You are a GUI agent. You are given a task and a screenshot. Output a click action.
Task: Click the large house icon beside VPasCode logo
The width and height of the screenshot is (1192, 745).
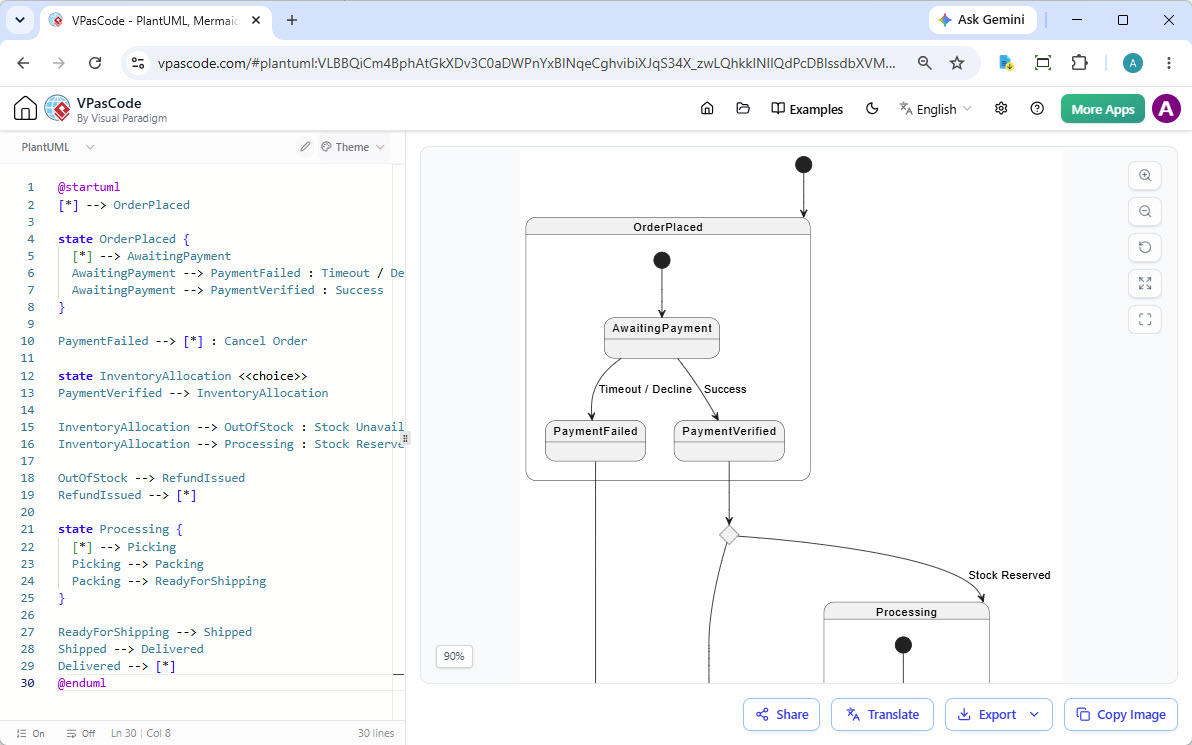[25, 109]
